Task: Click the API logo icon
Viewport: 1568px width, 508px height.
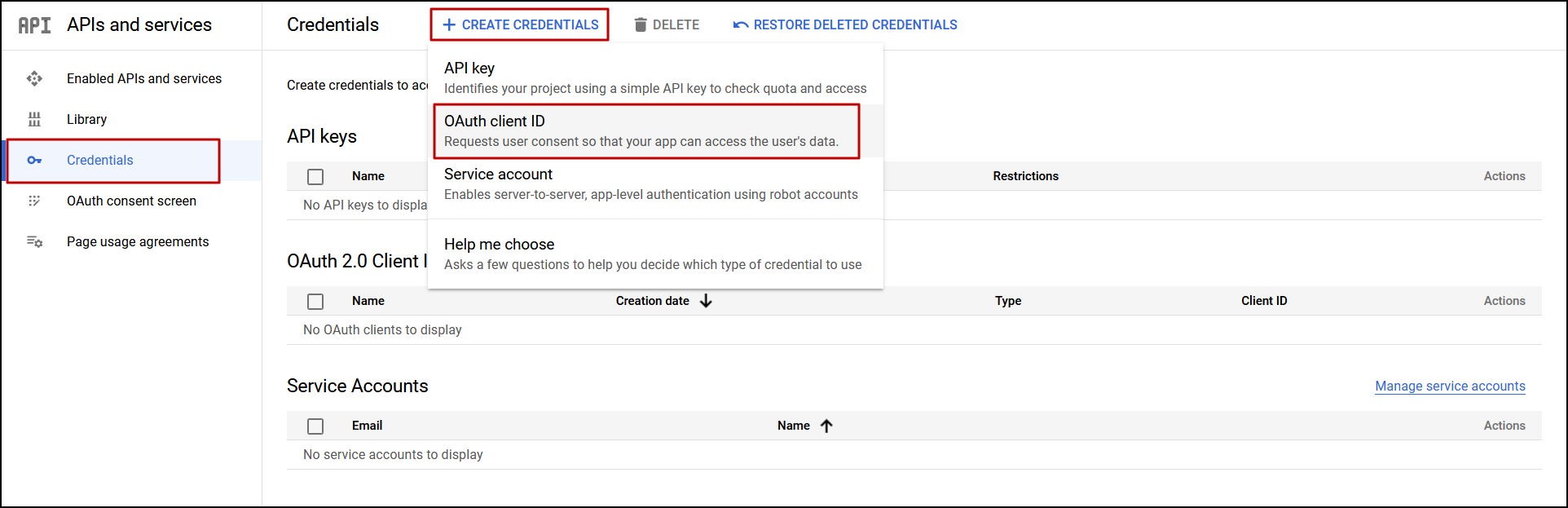Action: coord(34,25)
